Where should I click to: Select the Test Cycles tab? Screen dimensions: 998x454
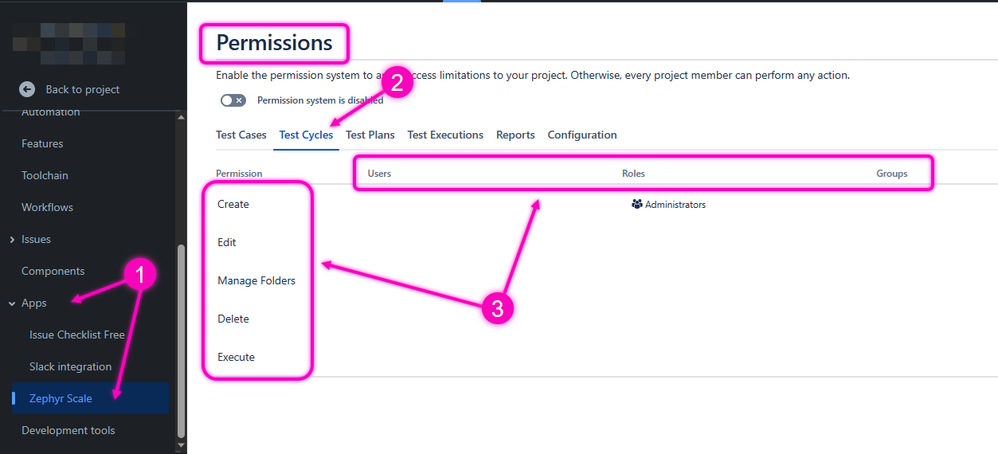pos(306,135)
